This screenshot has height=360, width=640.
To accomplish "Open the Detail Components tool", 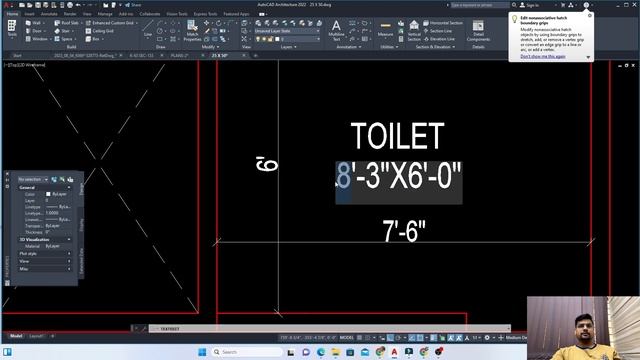I will [478, 31].
